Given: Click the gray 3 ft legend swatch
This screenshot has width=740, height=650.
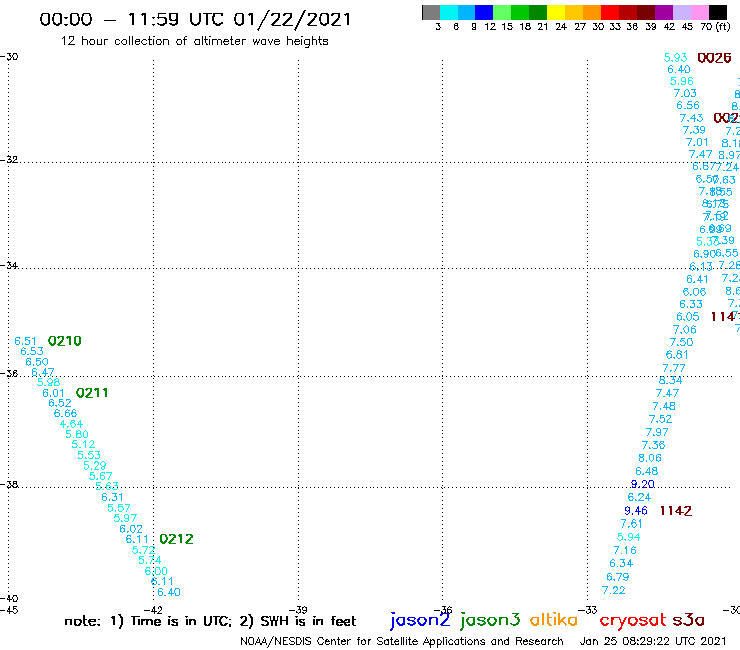Looking at the screenshot, I should [x=431, y=12].
